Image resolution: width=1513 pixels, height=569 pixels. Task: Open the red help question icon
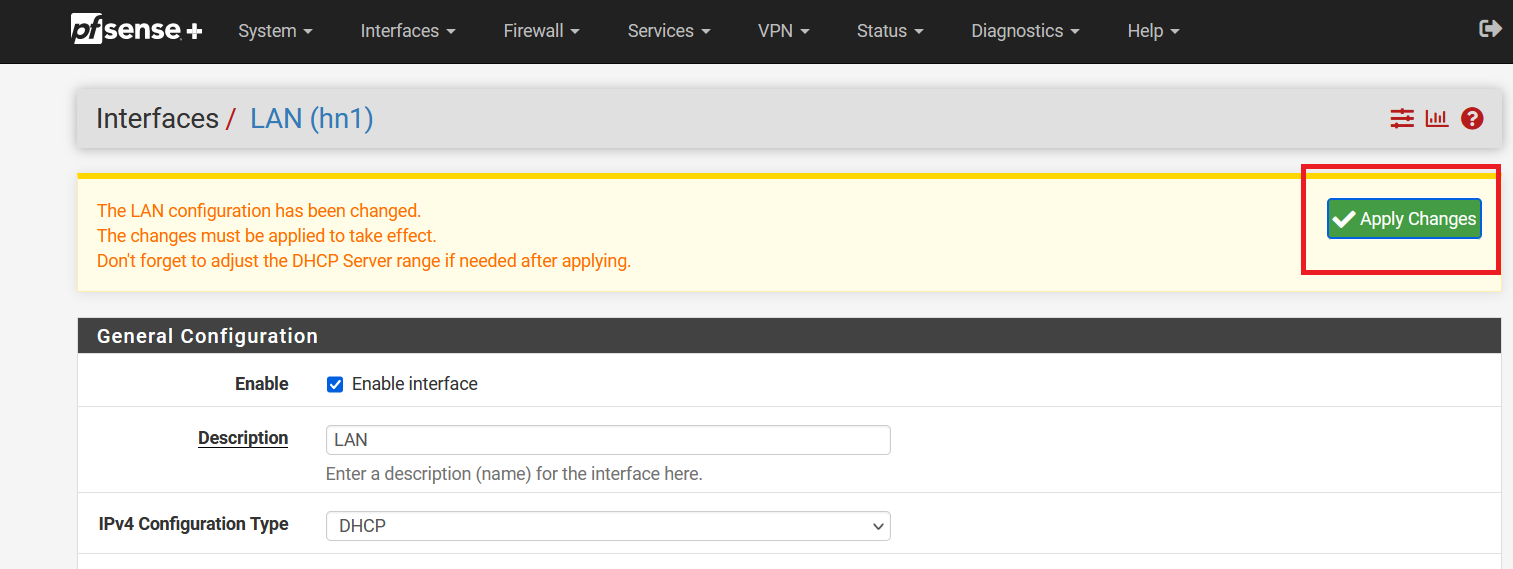[x=1471, y=119]
